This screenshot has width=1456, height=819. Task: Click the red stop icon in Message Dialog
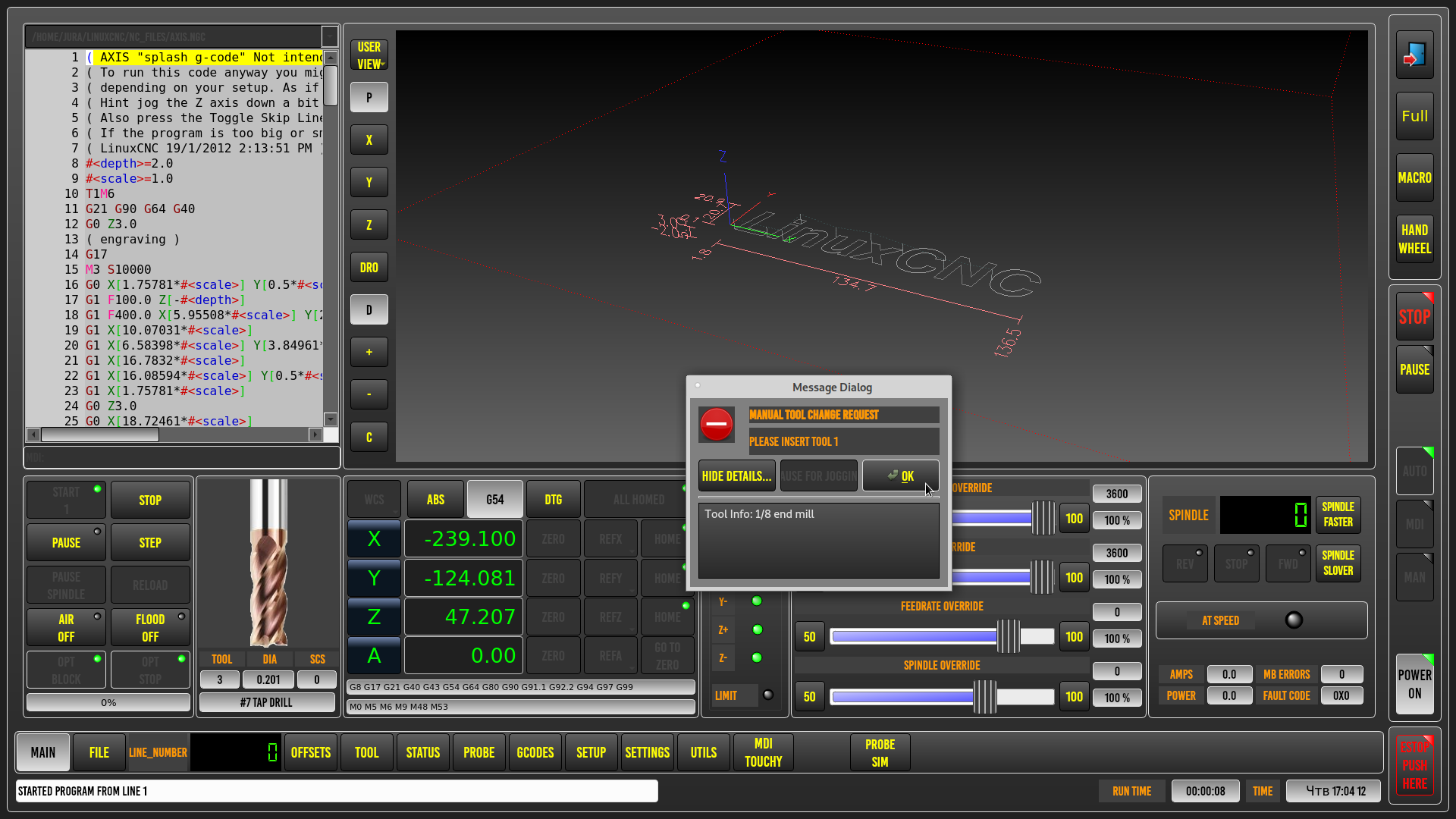point(717,425)
